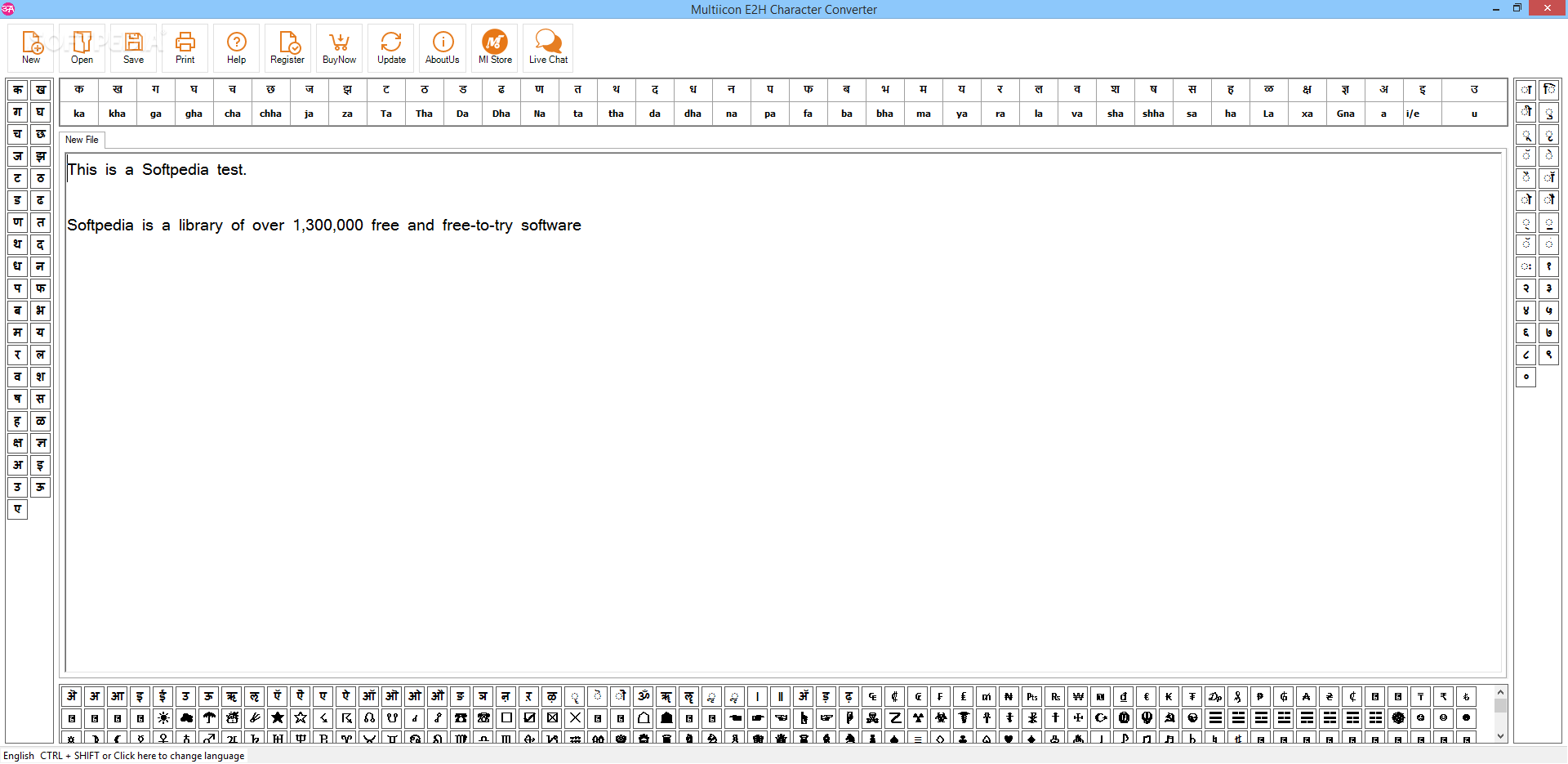Insert the Rs rupee sign
This screenshot has width=1568, height=764.
click(1055, 696)
